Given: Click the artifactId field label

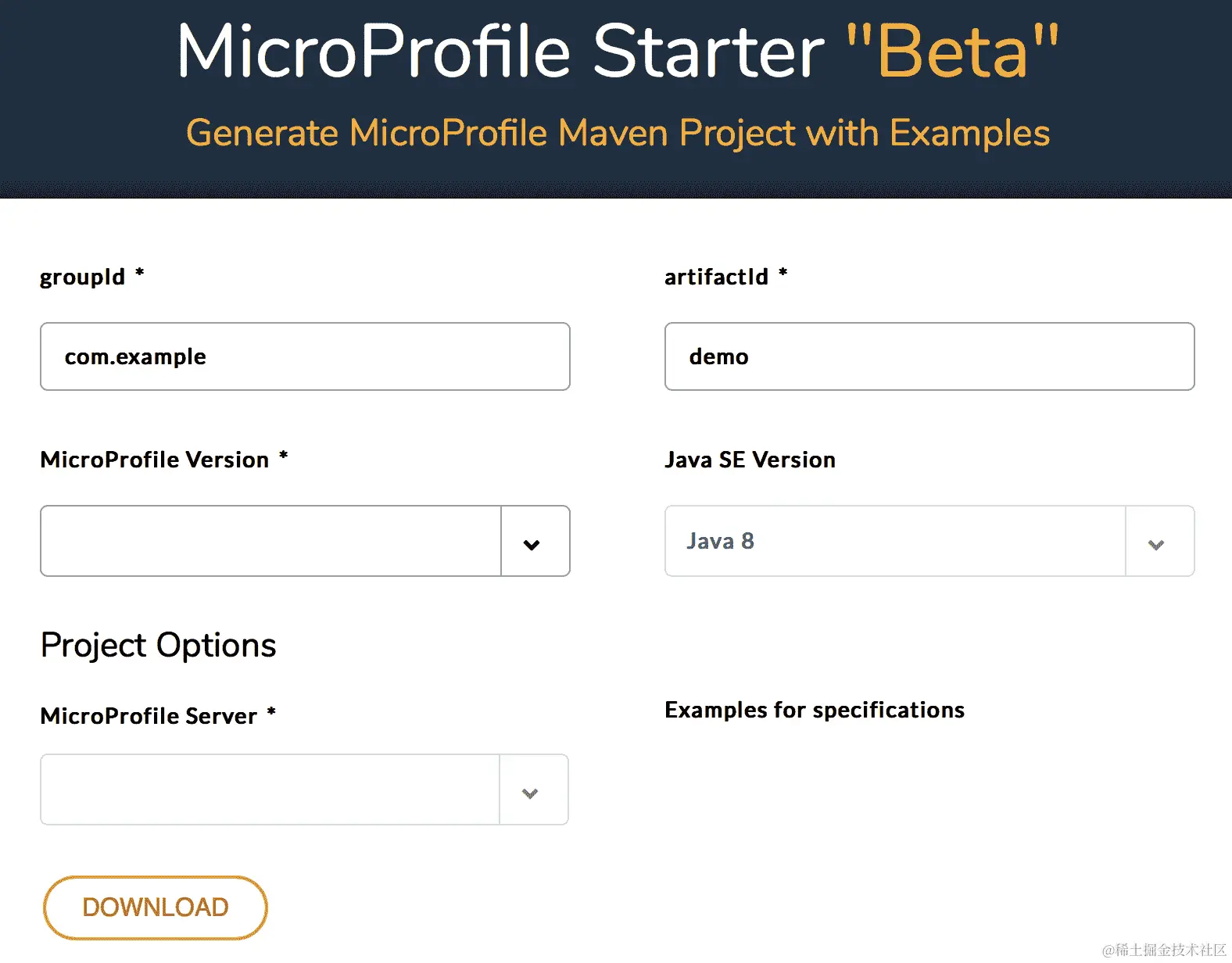Looking at the screenshot, I should click(716, 277).
